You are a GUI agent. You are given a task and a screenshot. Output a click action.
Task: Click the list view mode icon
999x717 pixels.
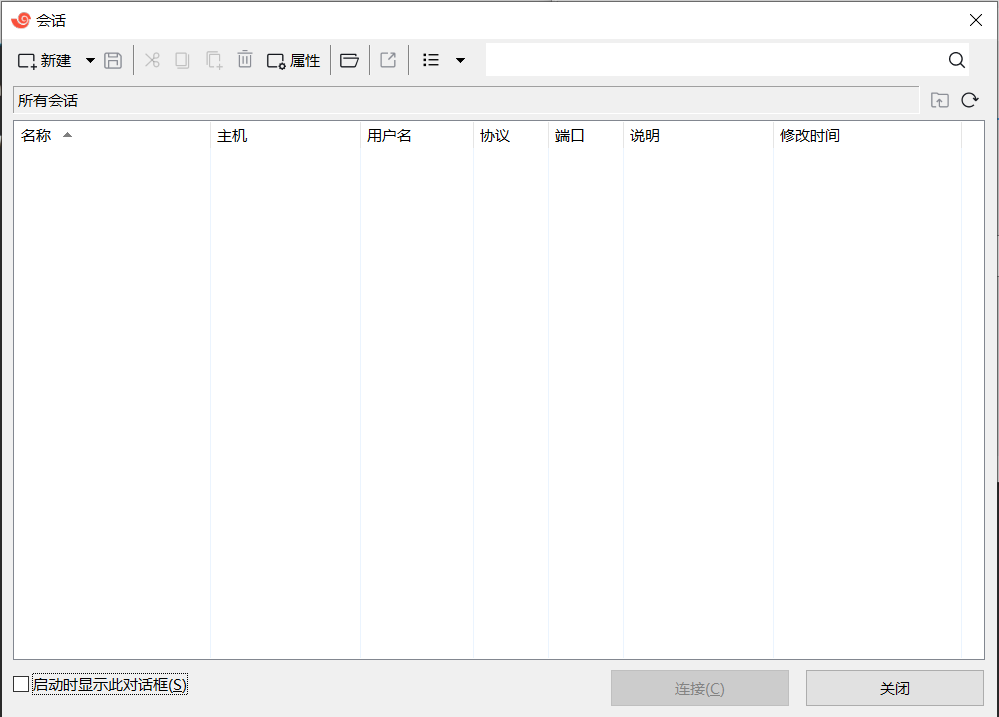pyautogui.click(x=431, y=60)
